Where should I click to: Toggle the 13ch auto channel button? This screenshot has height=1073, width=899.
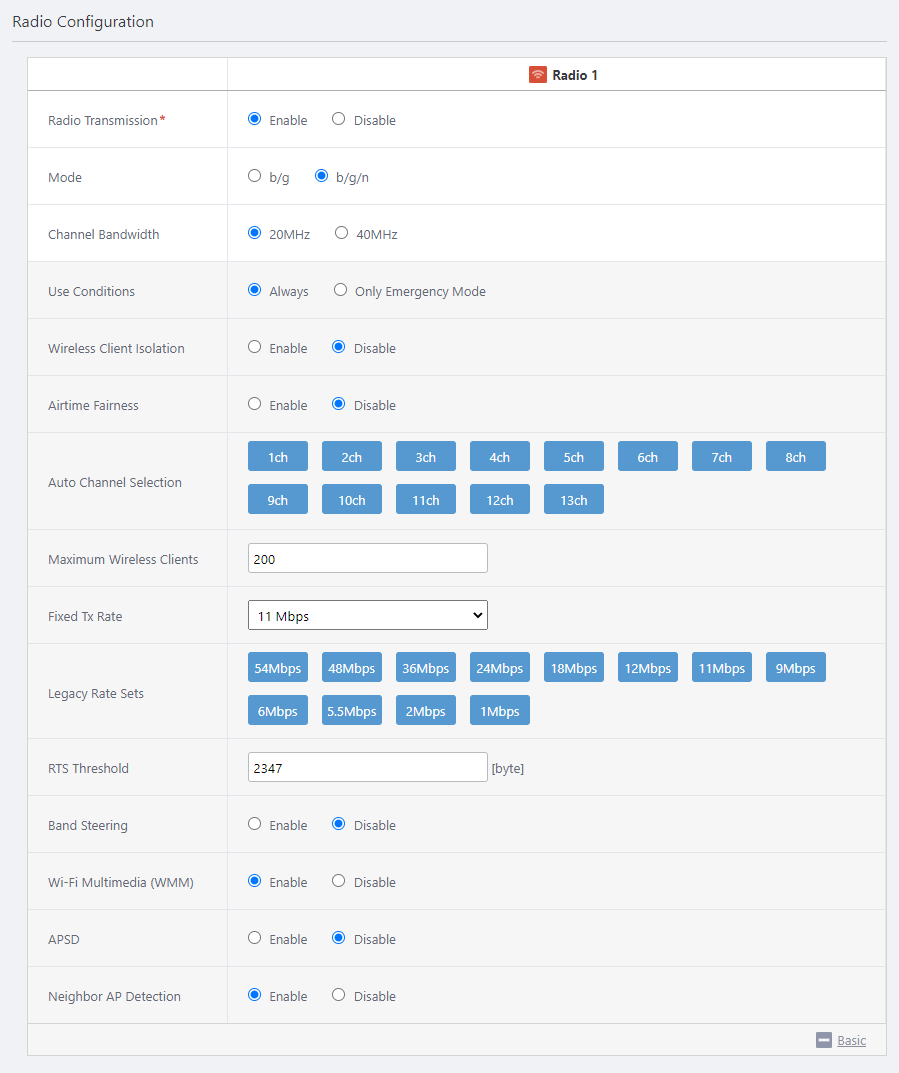pos(573,499)
